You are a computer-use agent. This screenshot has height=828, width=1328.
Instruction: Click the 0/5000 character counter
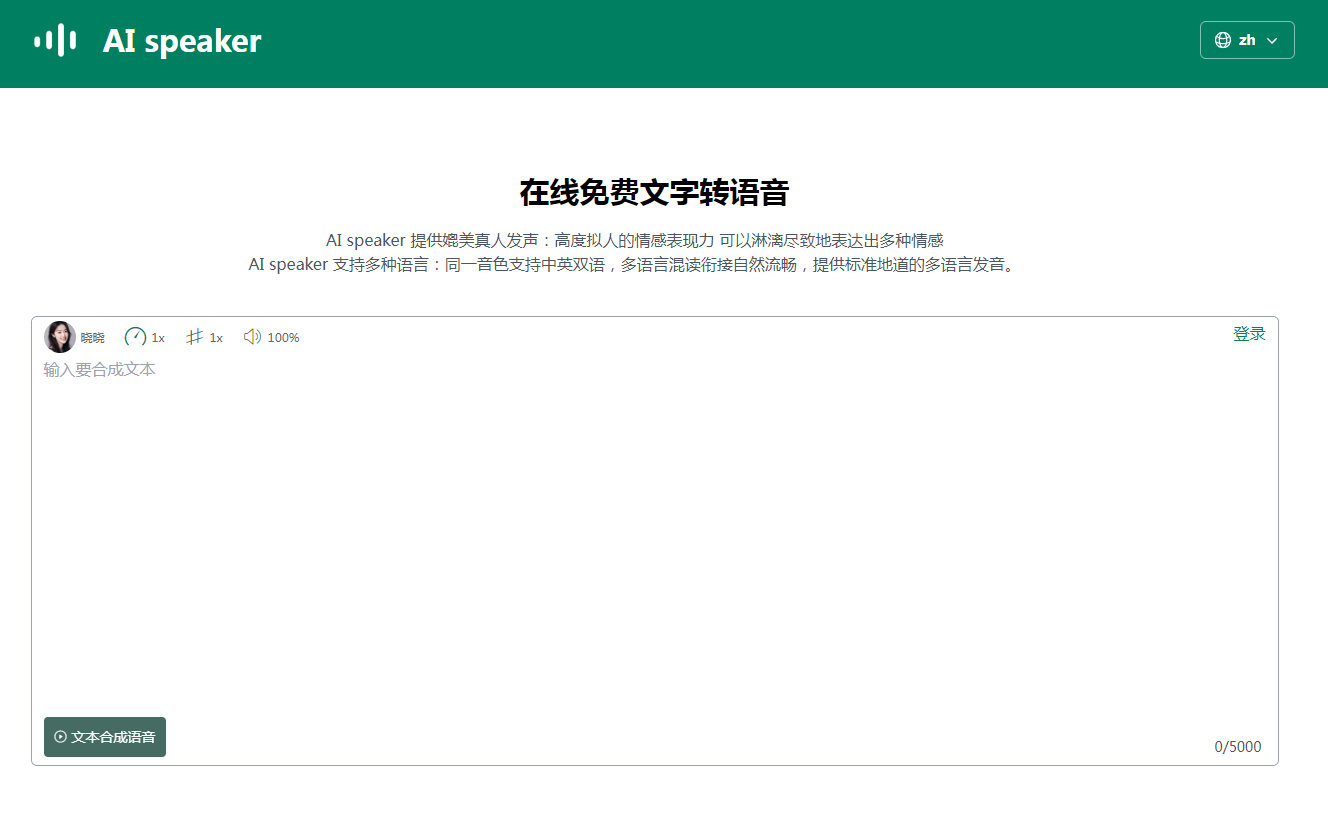pos(1238,746)
